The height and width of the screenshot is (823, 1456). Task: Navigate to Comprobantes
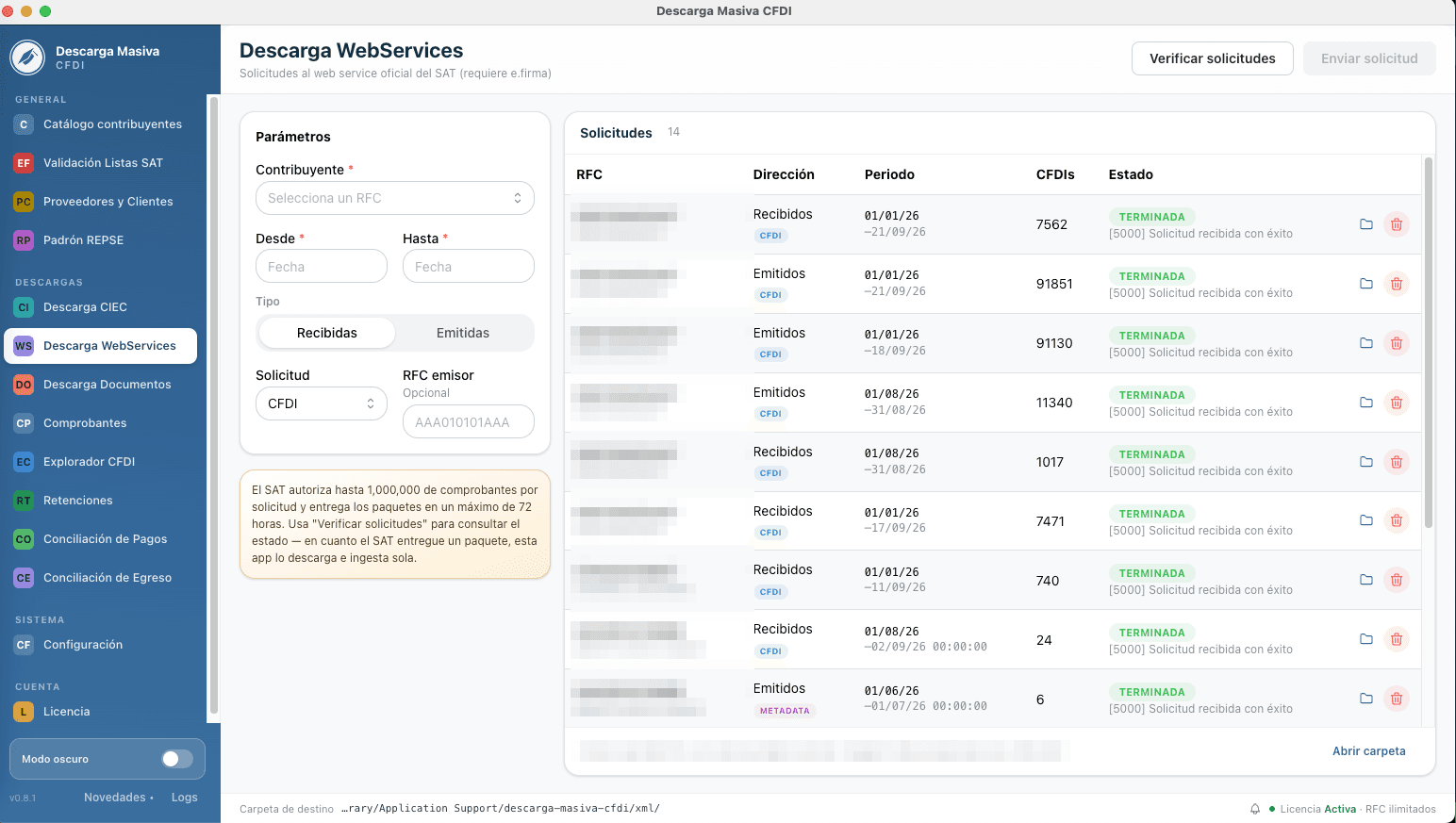101,423
